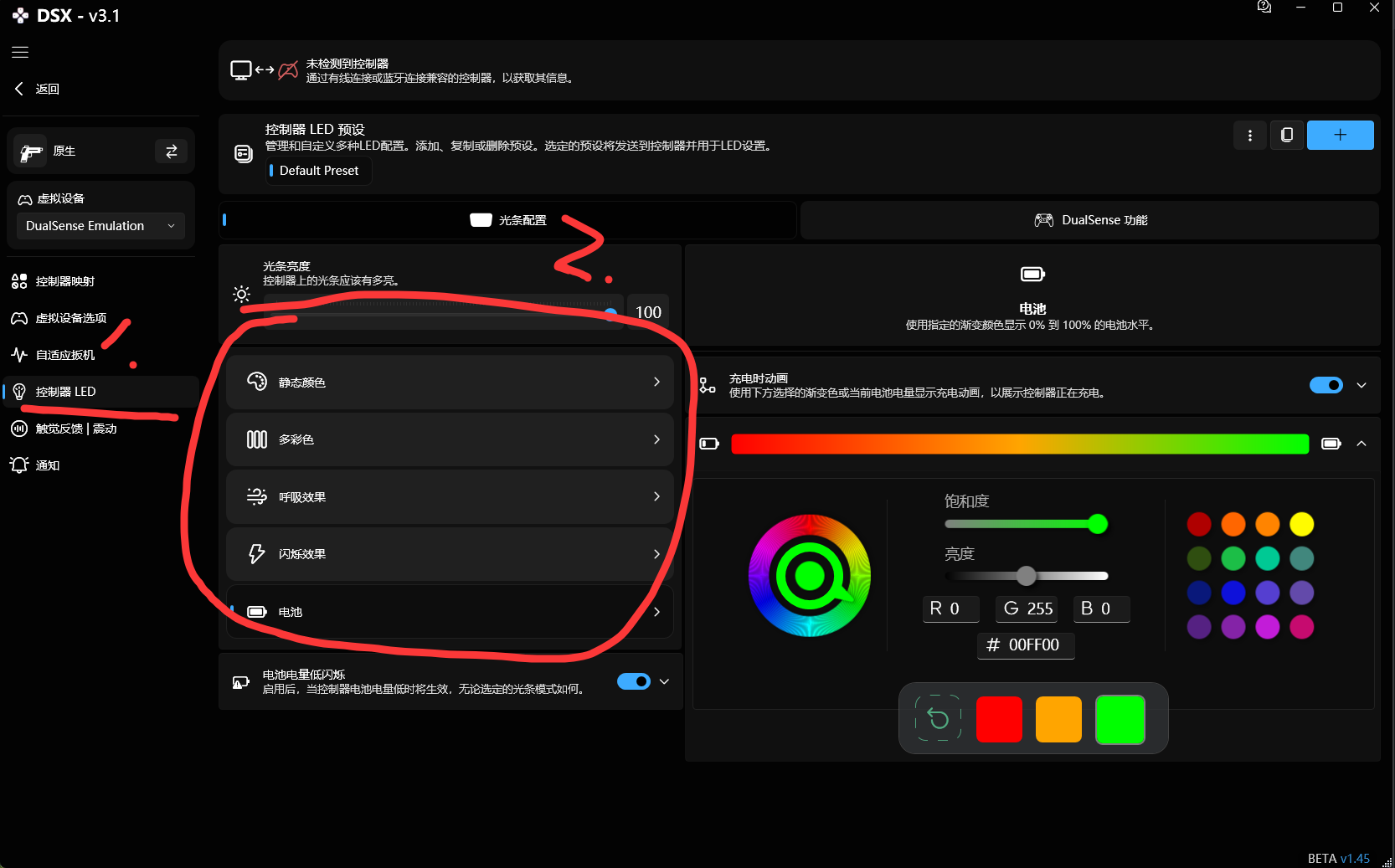Open 自适应扳机 in sidebar

click(x=100, y=355)
